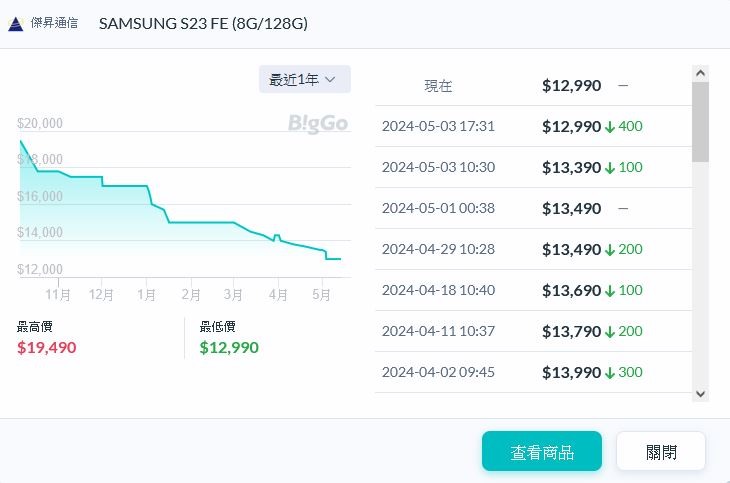This screenshot has height=483, width=730.
Task: Click the $13,390 price value
Action: 571,167
